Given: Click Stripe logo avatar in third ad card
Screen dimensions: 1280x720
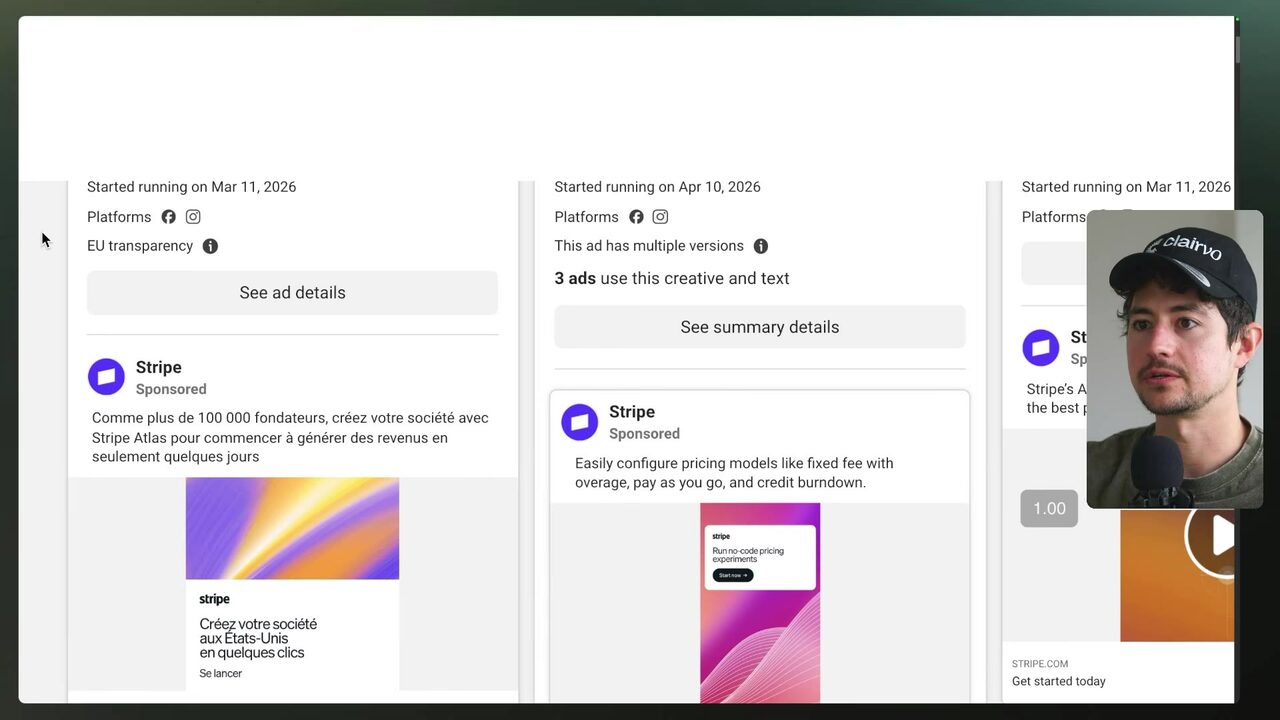Looking at the screenshot, I should click(x=1040, y=348).
